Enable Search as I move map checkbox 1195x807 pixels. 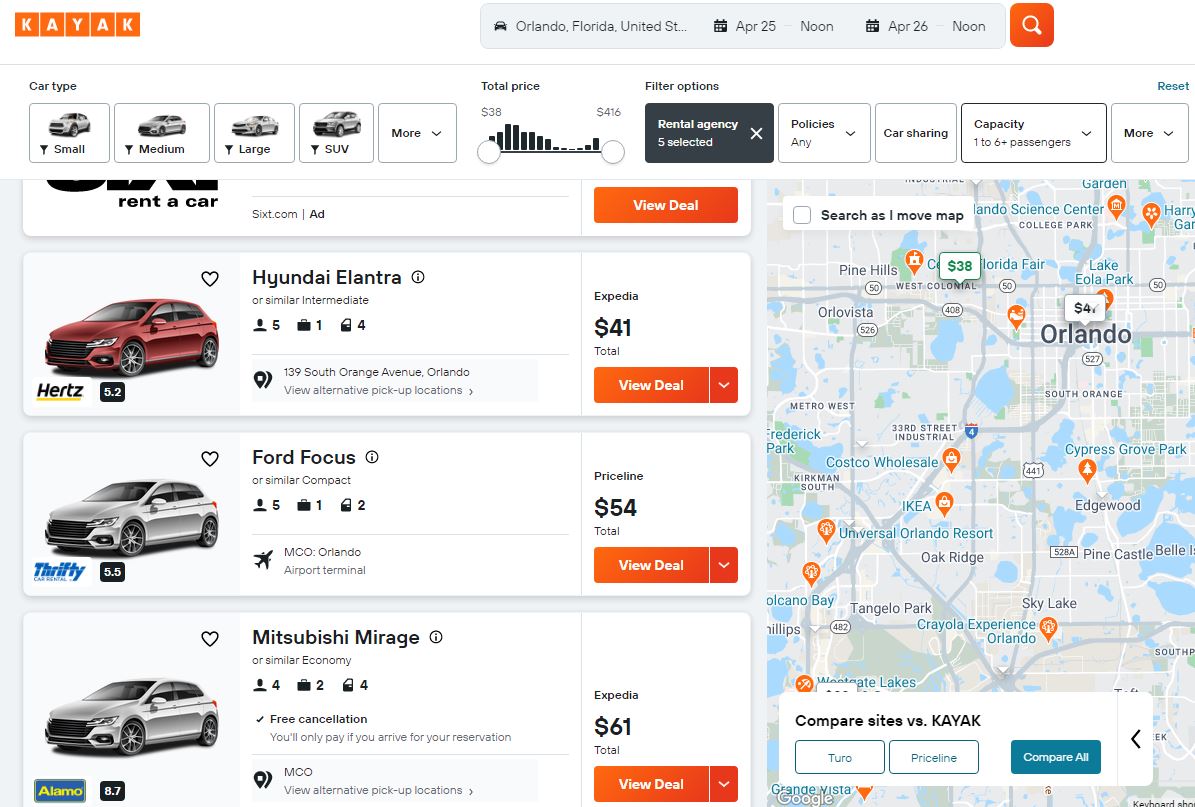(x=802, y=215)
